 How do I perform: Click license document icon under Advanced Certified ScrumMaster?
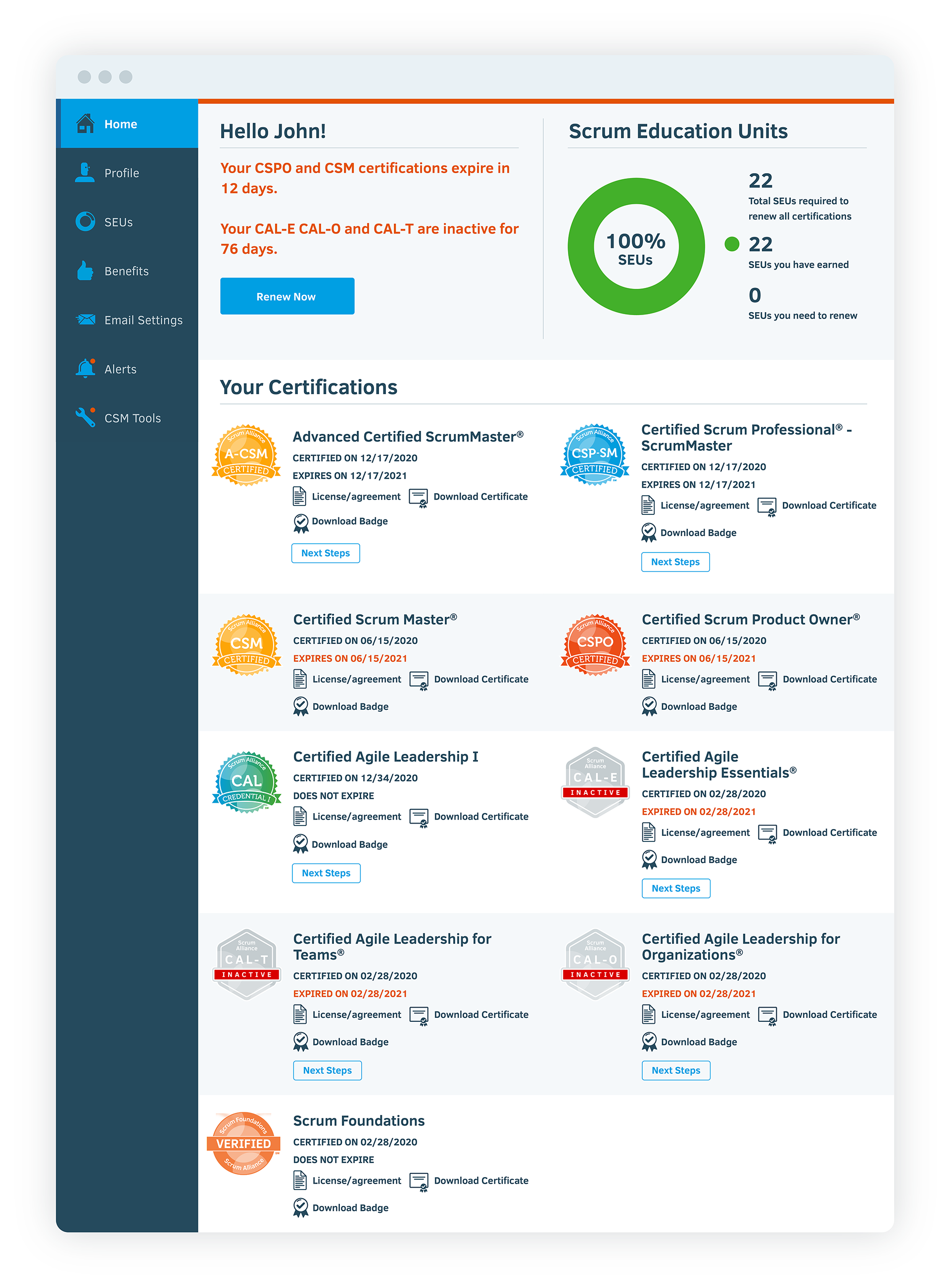point(299,496)
